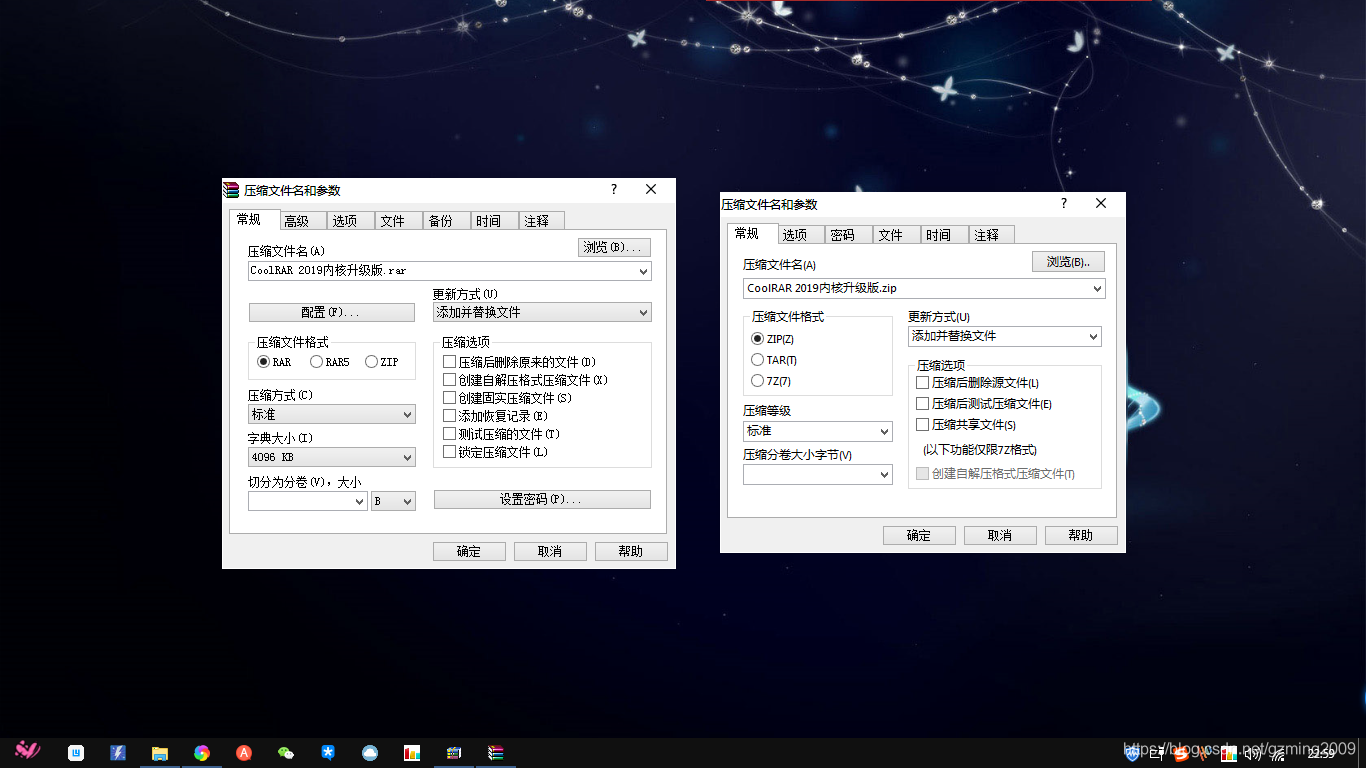Viewport: 1366px width, 768px height.
Task: Tick 测试压缩的文件(T) checkbox
Action: (x=450, y=434)
